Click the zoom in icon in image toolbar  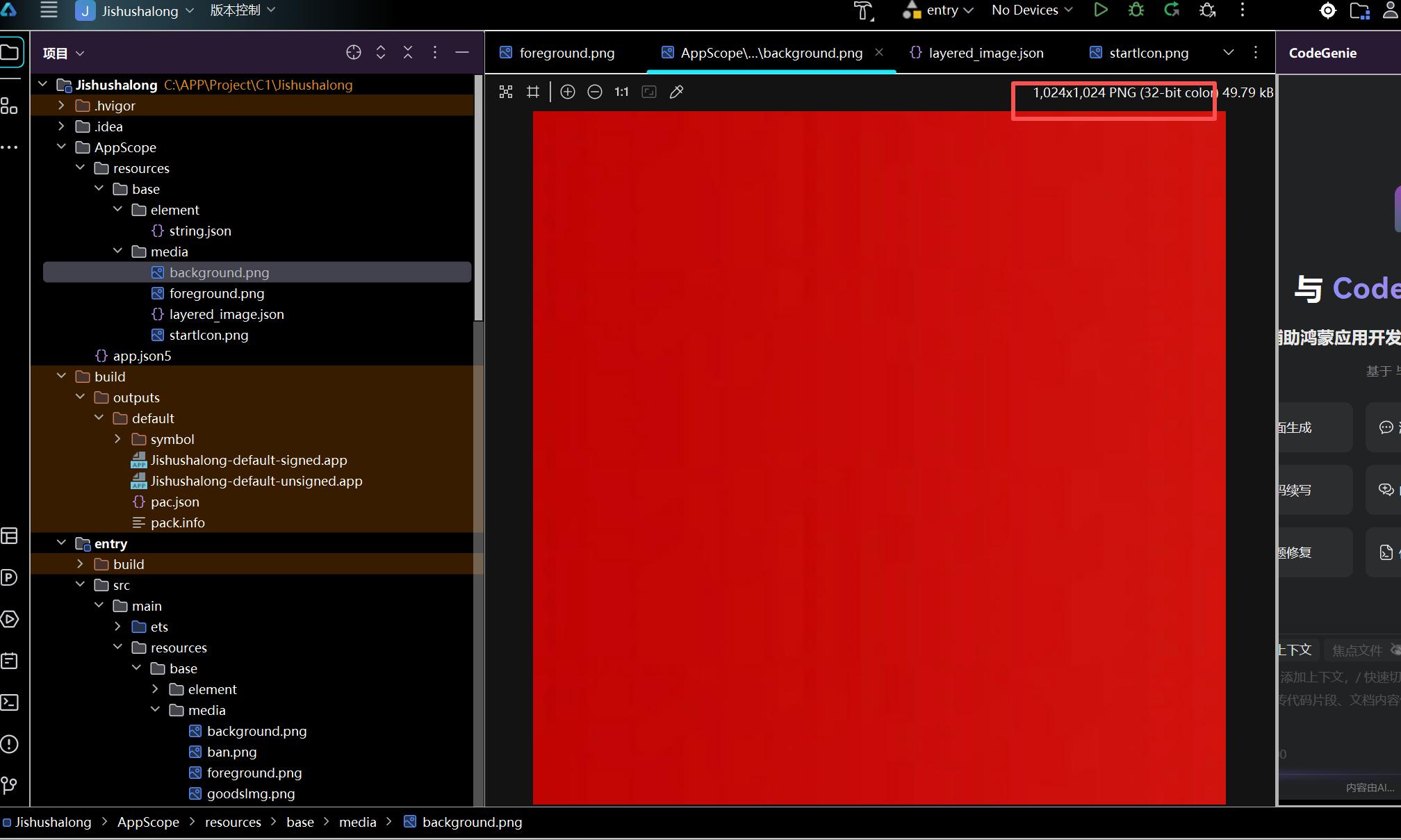coord(568,92)
